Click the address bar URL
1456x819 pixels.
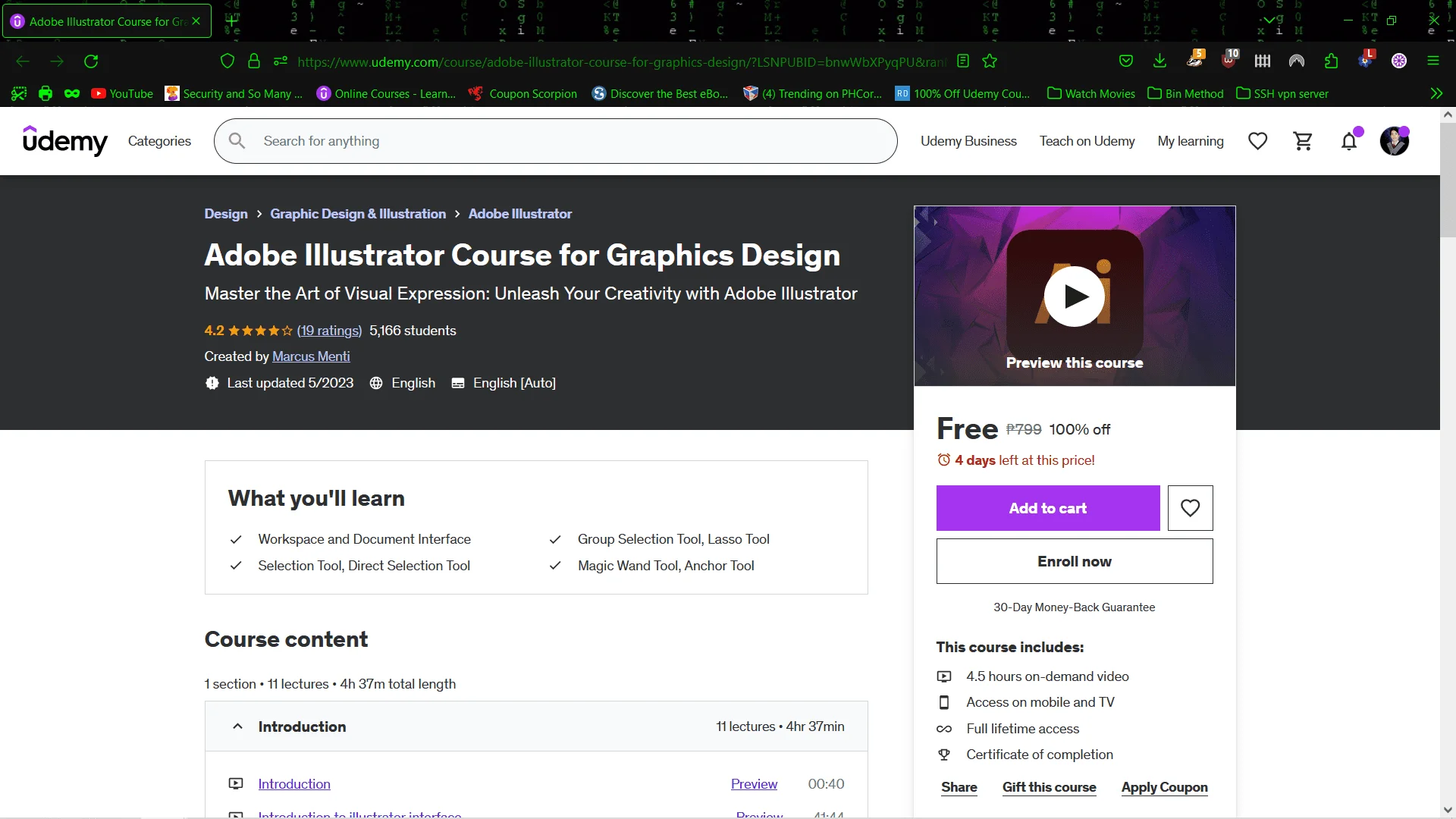click(622, 61)
